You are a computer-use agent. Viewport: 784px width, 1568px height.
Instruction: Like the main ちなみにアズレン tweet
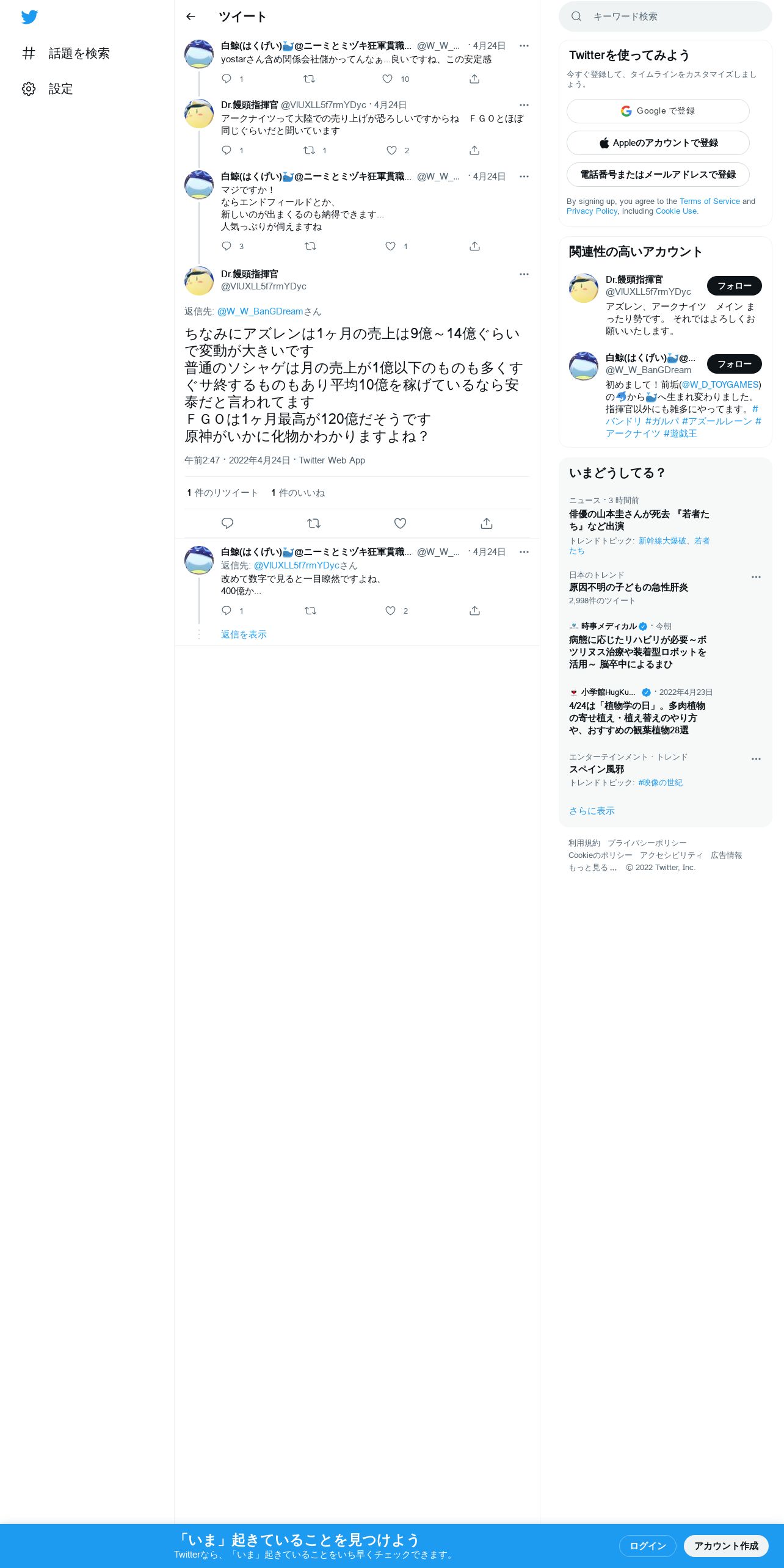400,523
